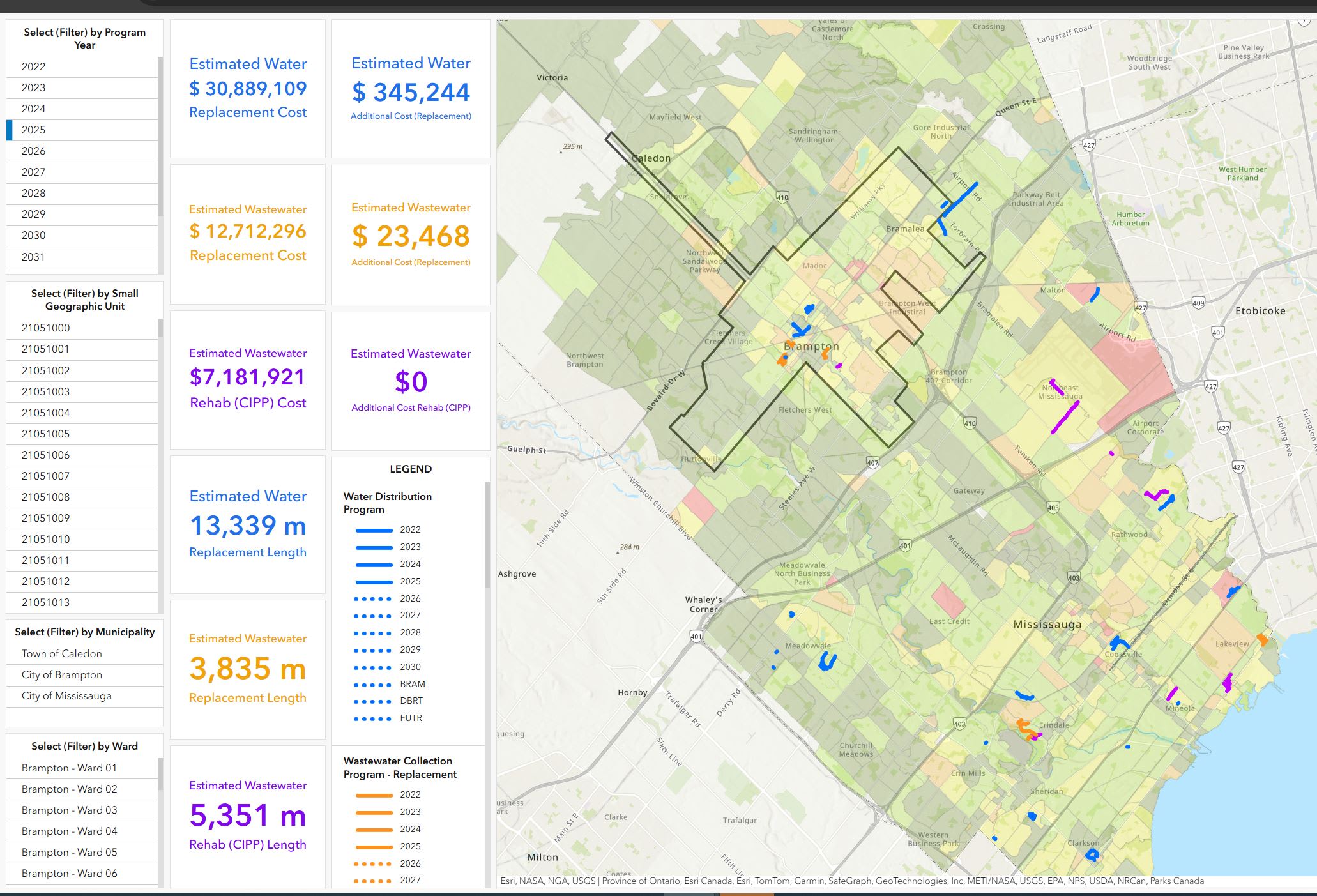Open the Esri map attribution text

[x=852, y=881]
